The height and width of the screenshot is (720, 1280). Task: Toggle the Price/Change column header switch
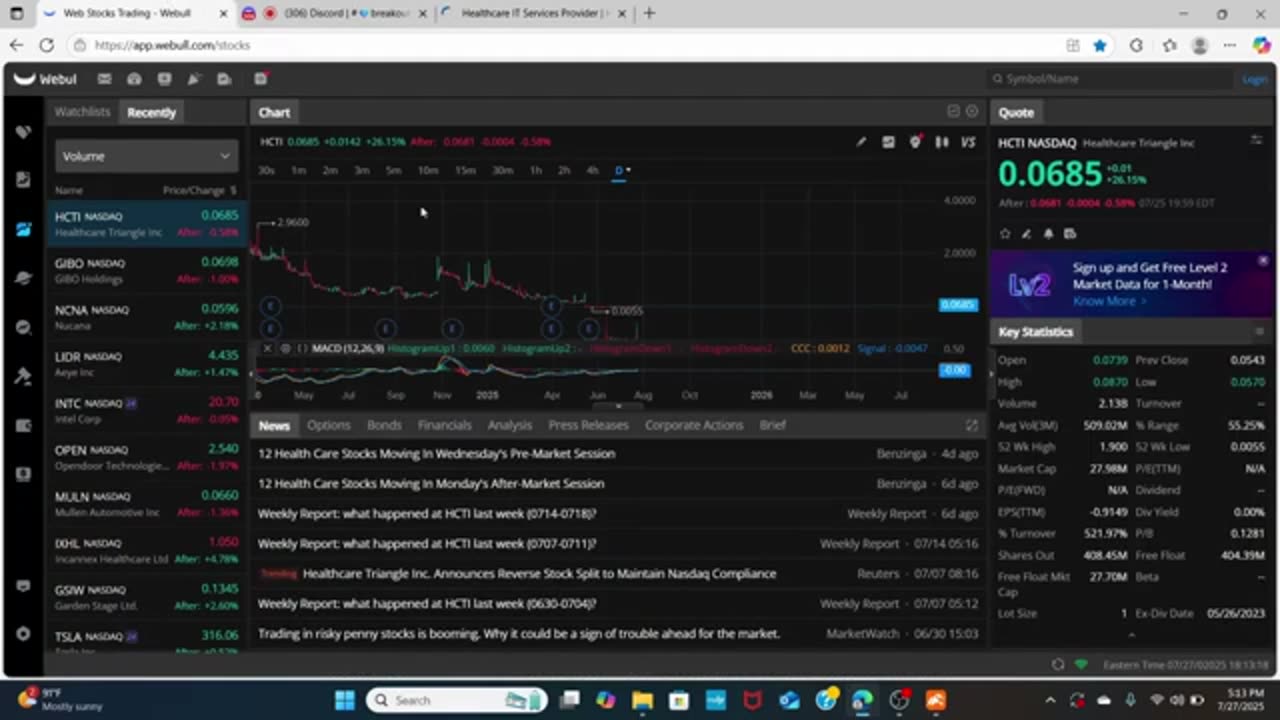coord(233,190)
